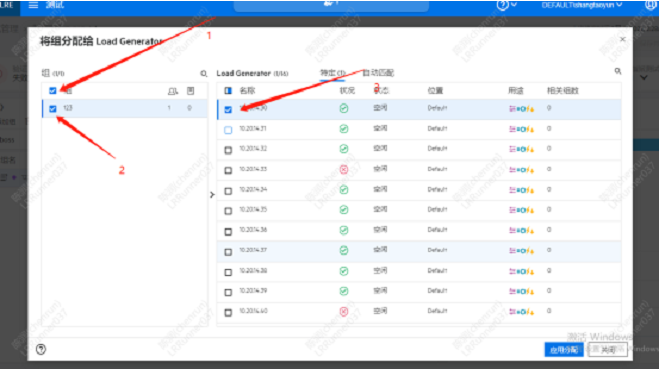660x370 pixels.
Task: Click the purpose icons in the 10.20.14.37 row
Action: (522, 251)
